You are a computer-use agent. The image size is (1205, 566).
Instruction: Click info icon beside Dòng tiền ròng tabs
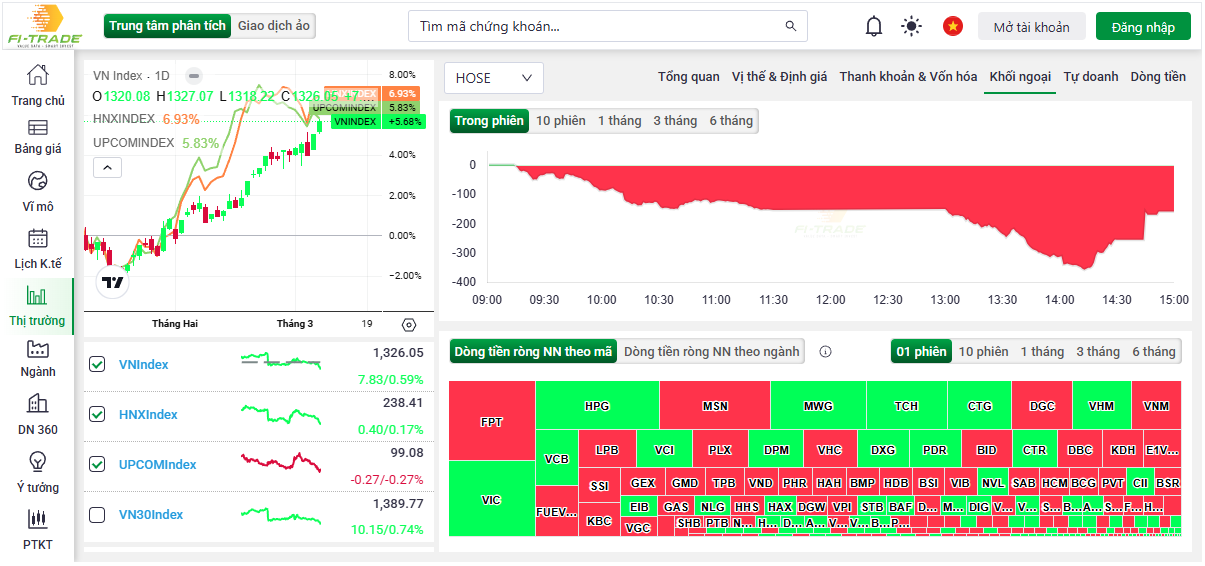coord(825,352)
